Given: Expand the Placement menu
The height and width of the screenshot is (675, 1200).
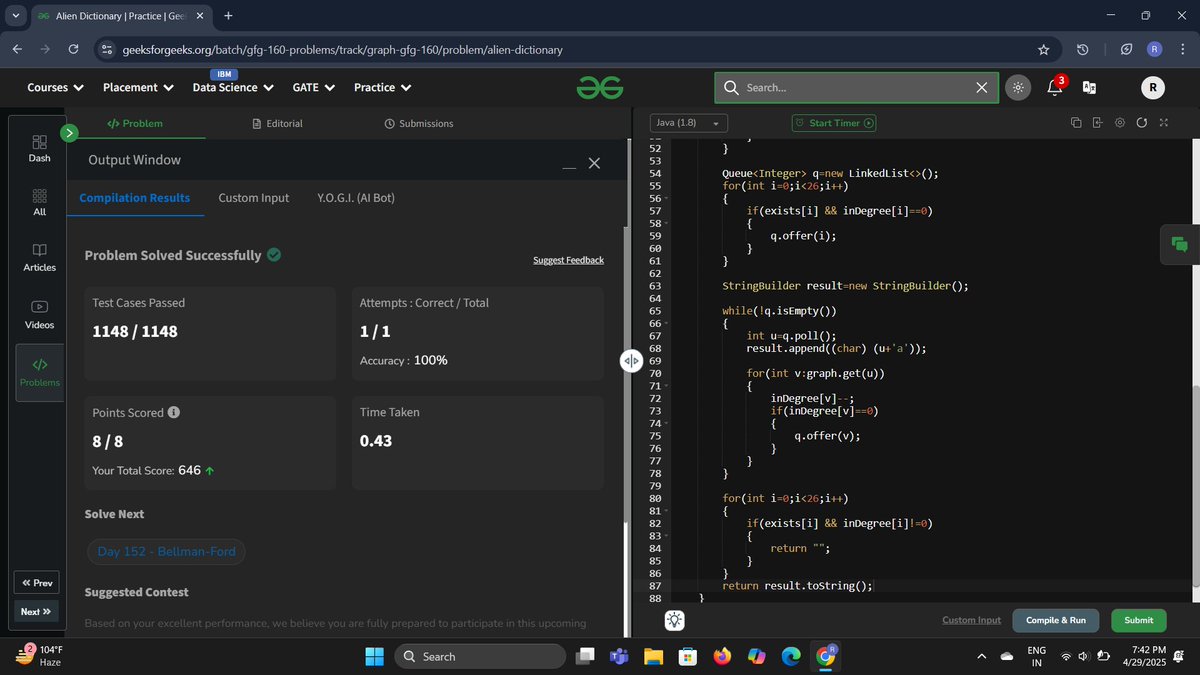Looking at the screenshot, I should (138, 88).
